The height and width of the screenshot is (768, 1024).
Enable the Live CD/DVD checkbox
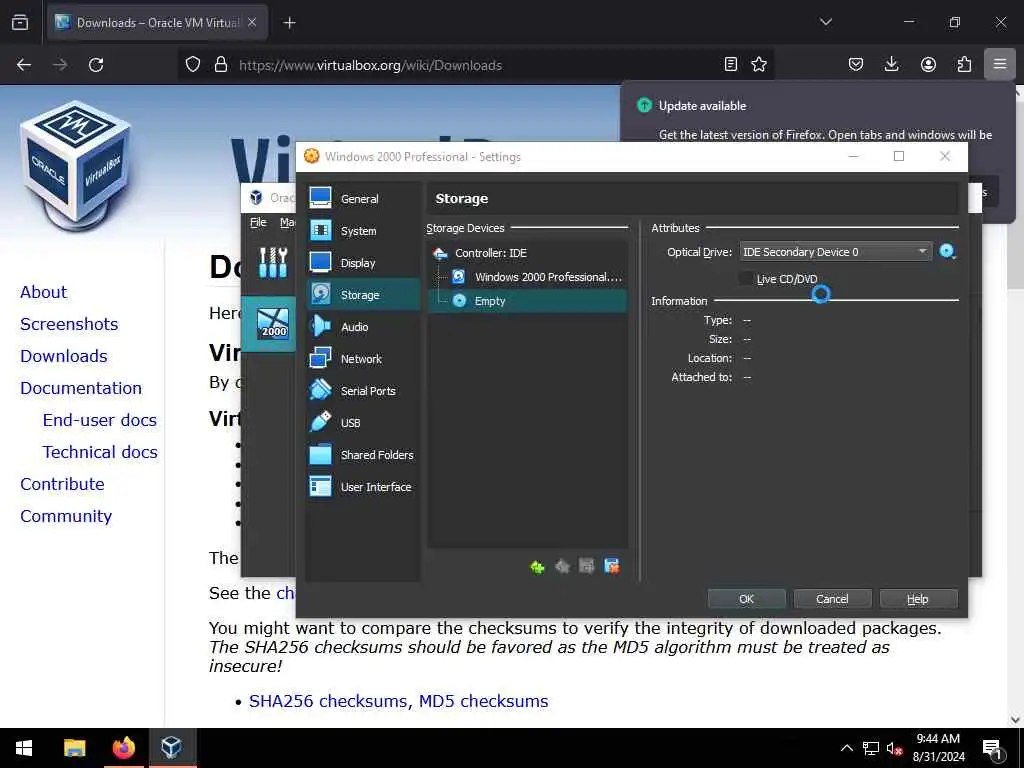746,279
